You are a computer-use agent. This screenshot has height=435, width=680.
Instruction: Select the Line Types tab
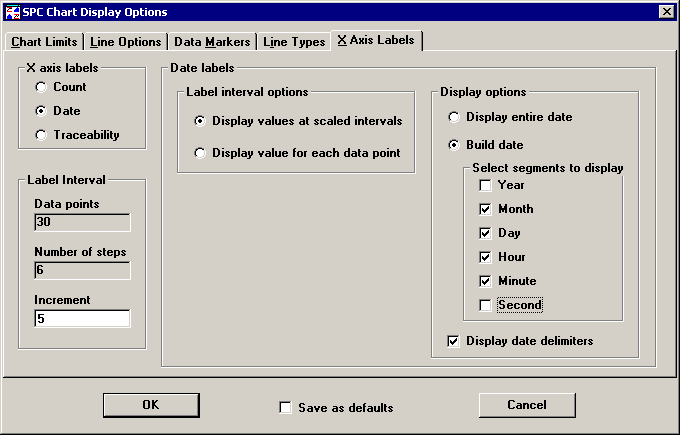coord(293,42)
